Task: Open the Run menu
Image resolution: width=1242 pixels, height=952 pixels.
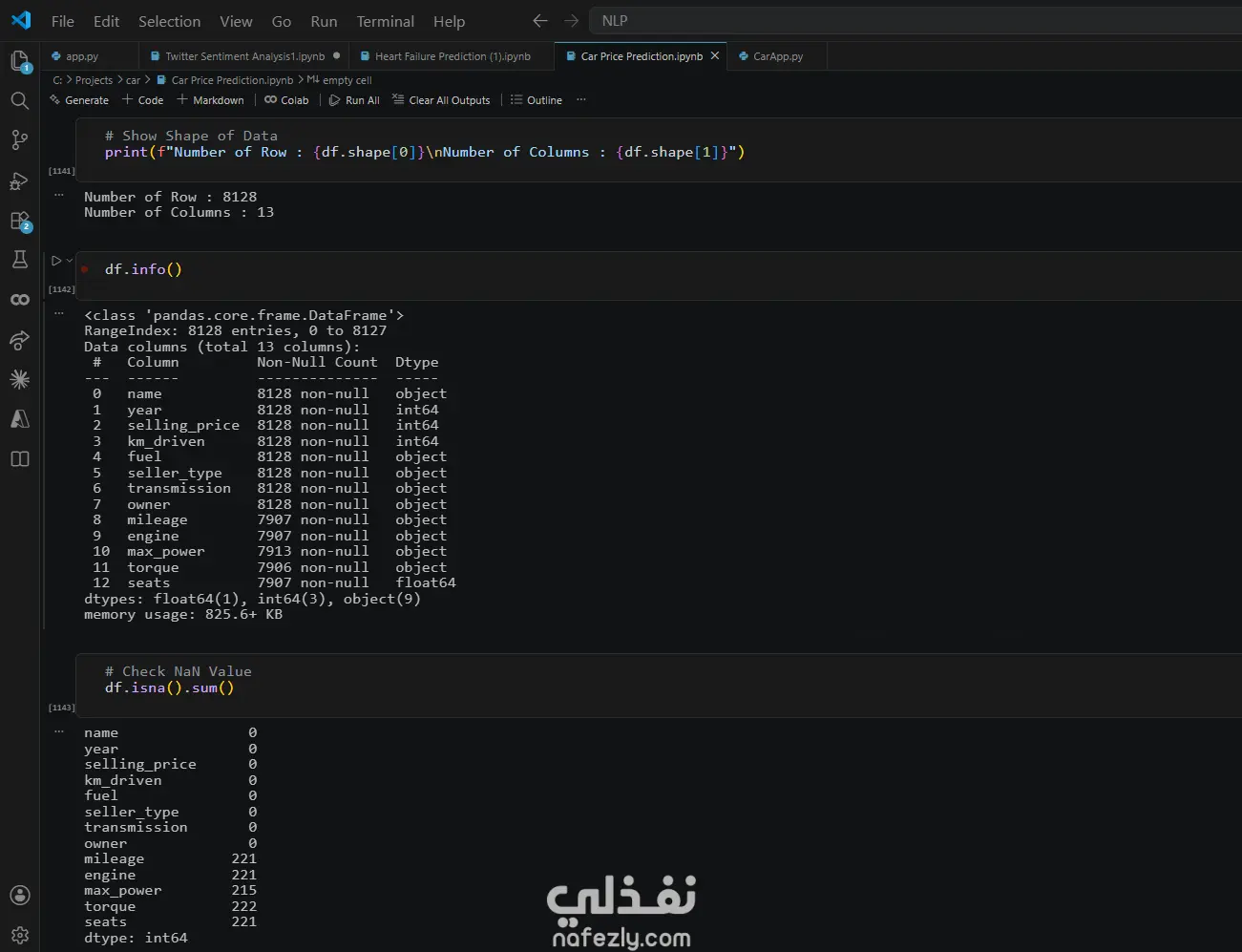Action: 324,21
